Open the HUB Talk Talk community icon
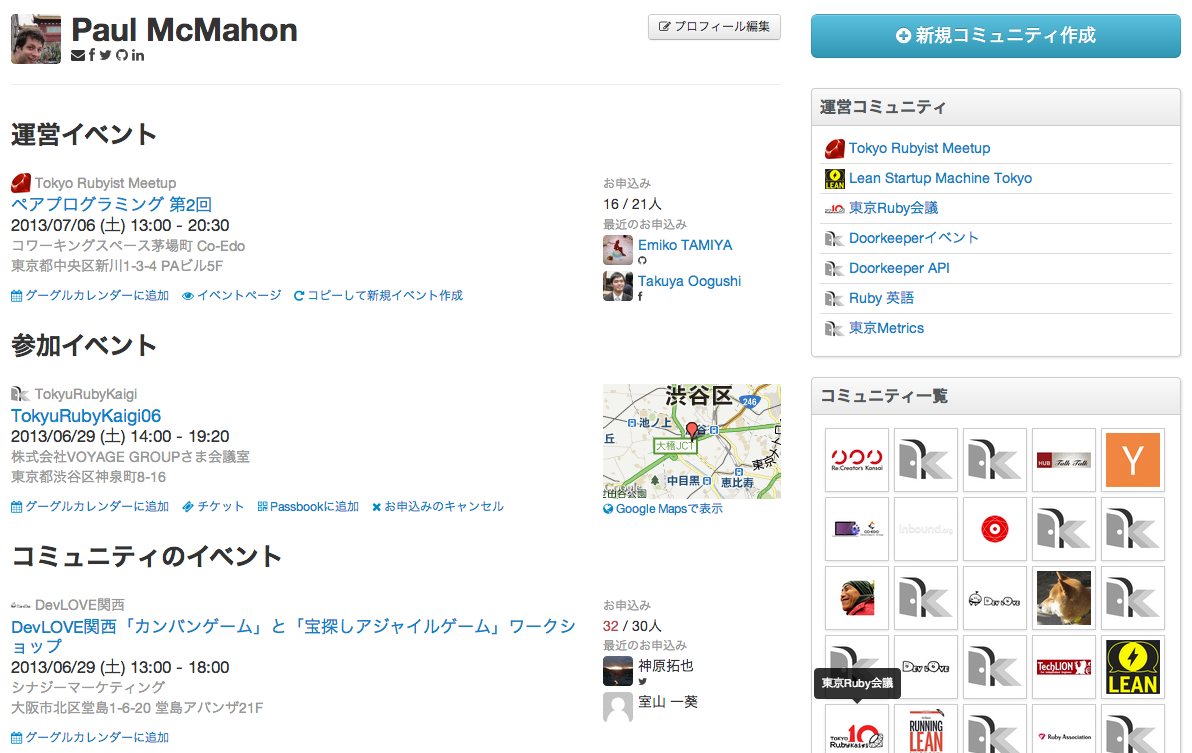 pos(1064,460)
